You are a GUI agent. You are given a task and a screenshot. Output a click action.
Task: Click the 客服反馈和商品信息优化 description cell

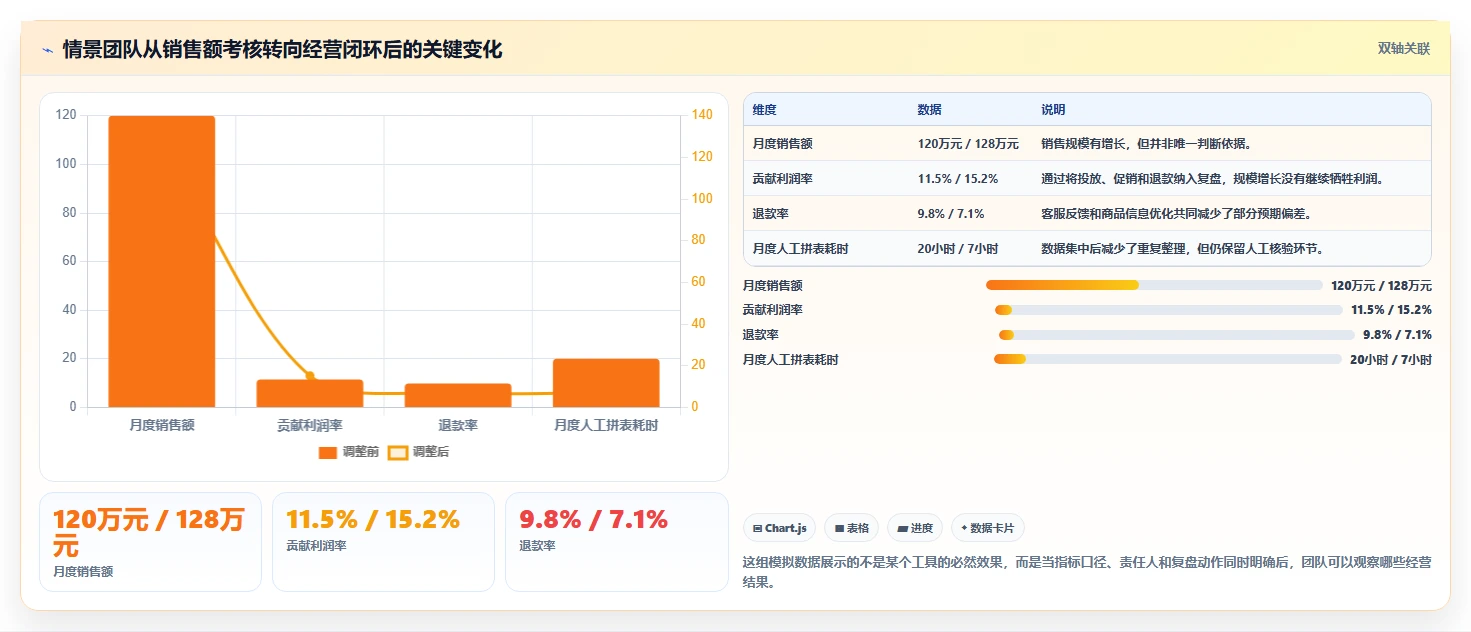1176,214
